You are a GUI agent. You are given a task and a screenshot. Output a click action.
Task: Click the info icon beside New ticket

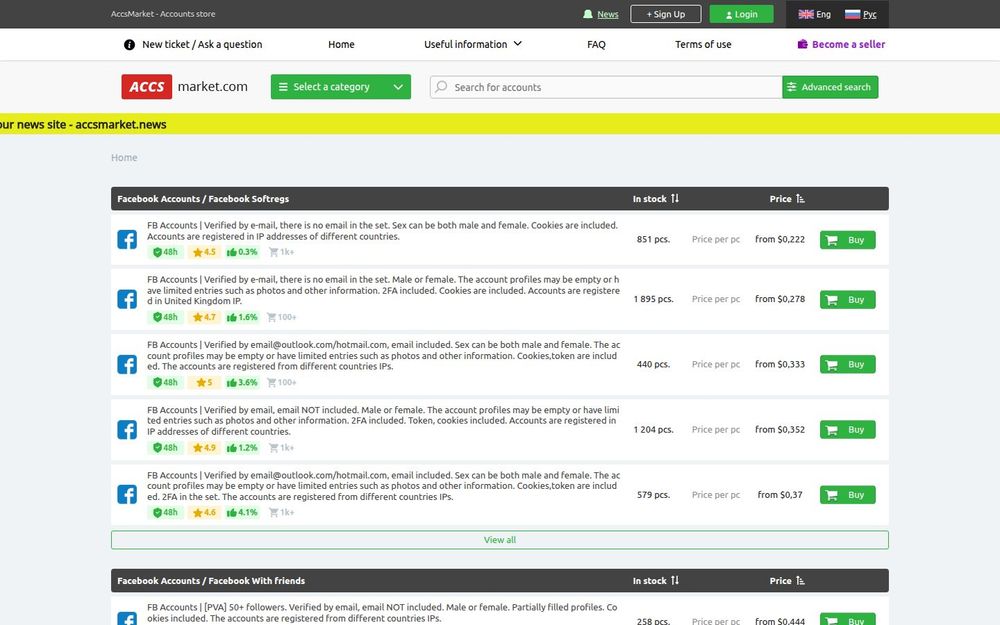click(x=129, y=45)
